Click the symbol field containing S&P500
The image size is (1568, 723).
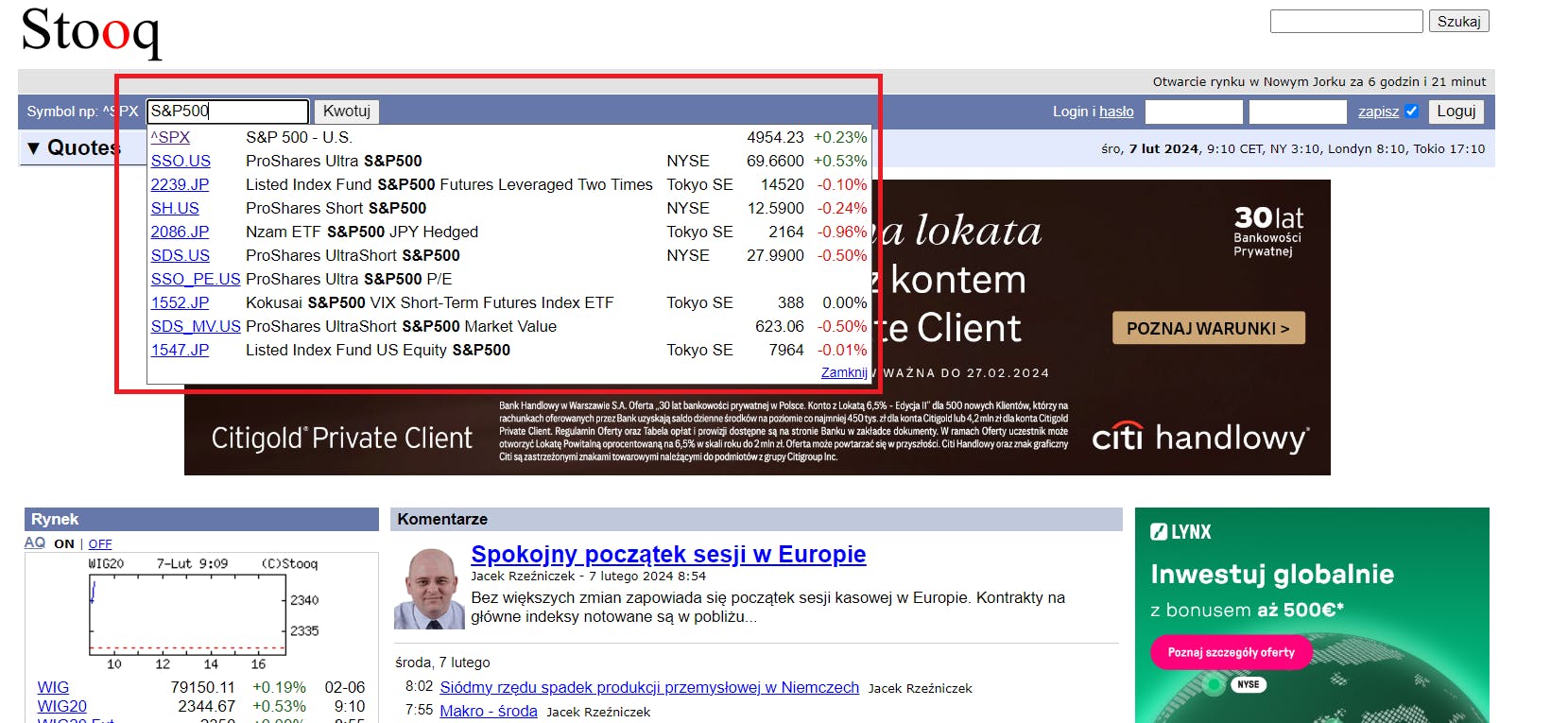(x=228, y=111)
